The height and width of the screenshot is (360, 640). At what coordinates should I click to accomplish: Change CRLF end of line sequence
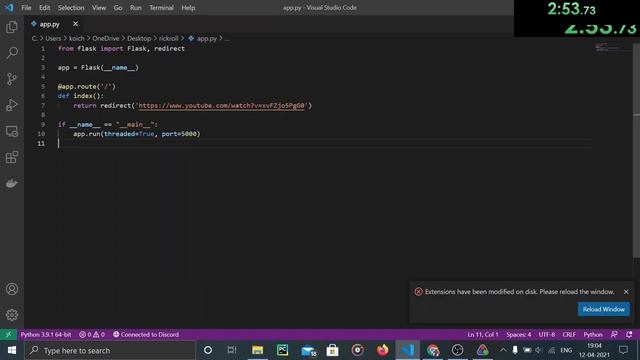(x=569, y=334)
